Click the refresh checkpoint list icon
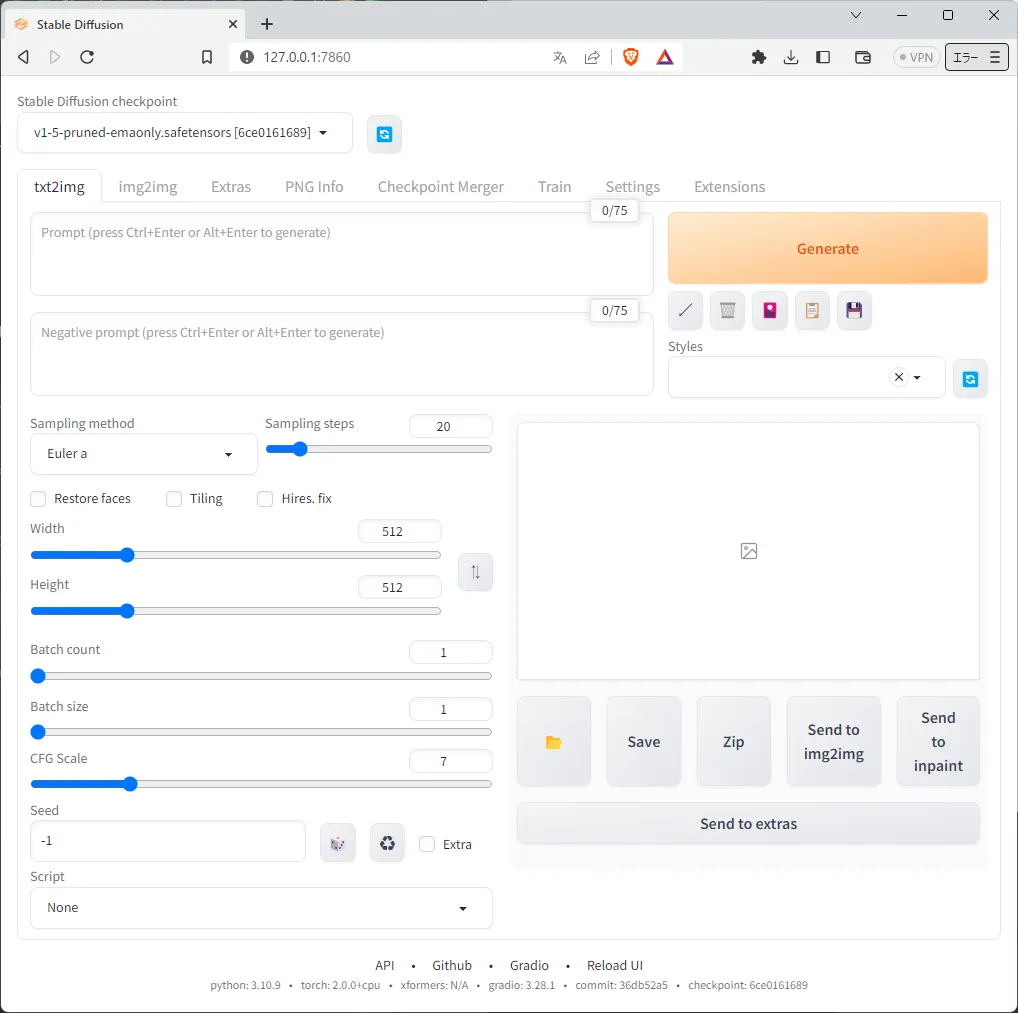 tap(384, 134)
